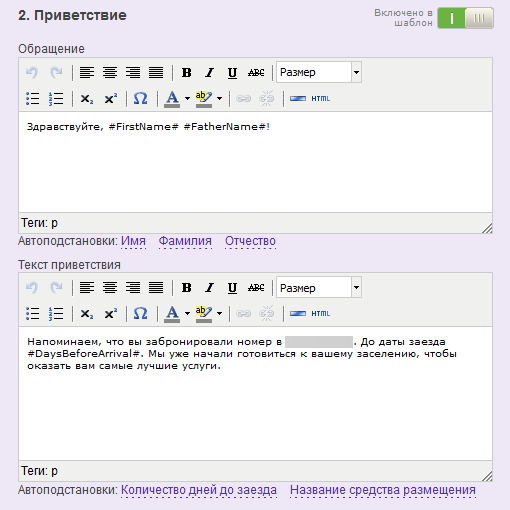Click into the Текст приветствия text area
The image size is (510, 510).
(256, 394)
